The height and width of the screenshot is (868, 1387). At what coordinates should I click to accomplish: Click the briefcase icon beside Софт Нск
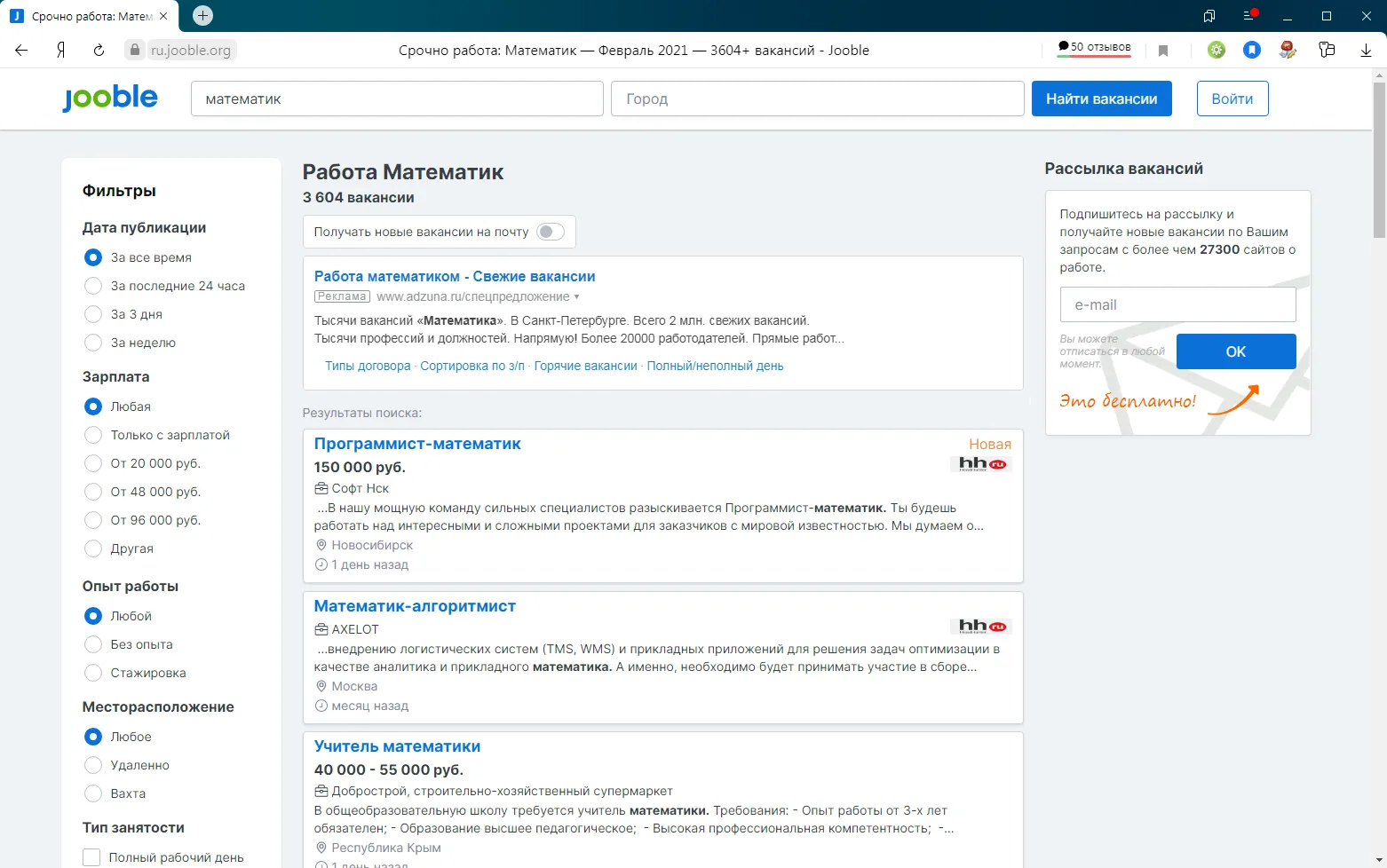pos(321,488)
